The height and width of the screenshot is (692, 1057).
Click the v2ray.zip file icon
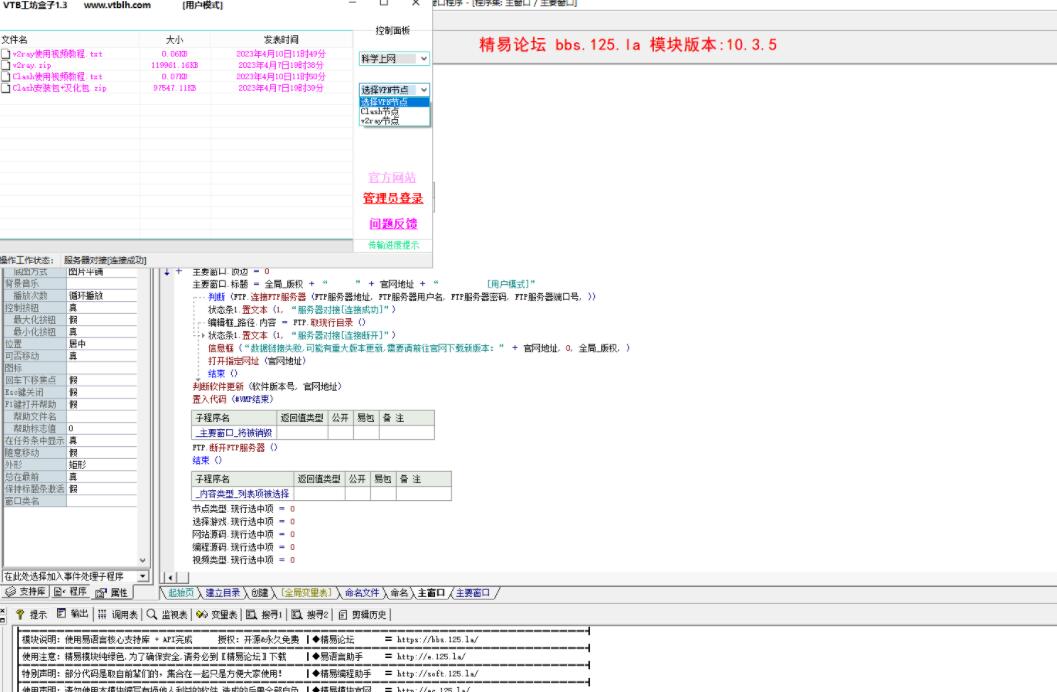point(6,65)
